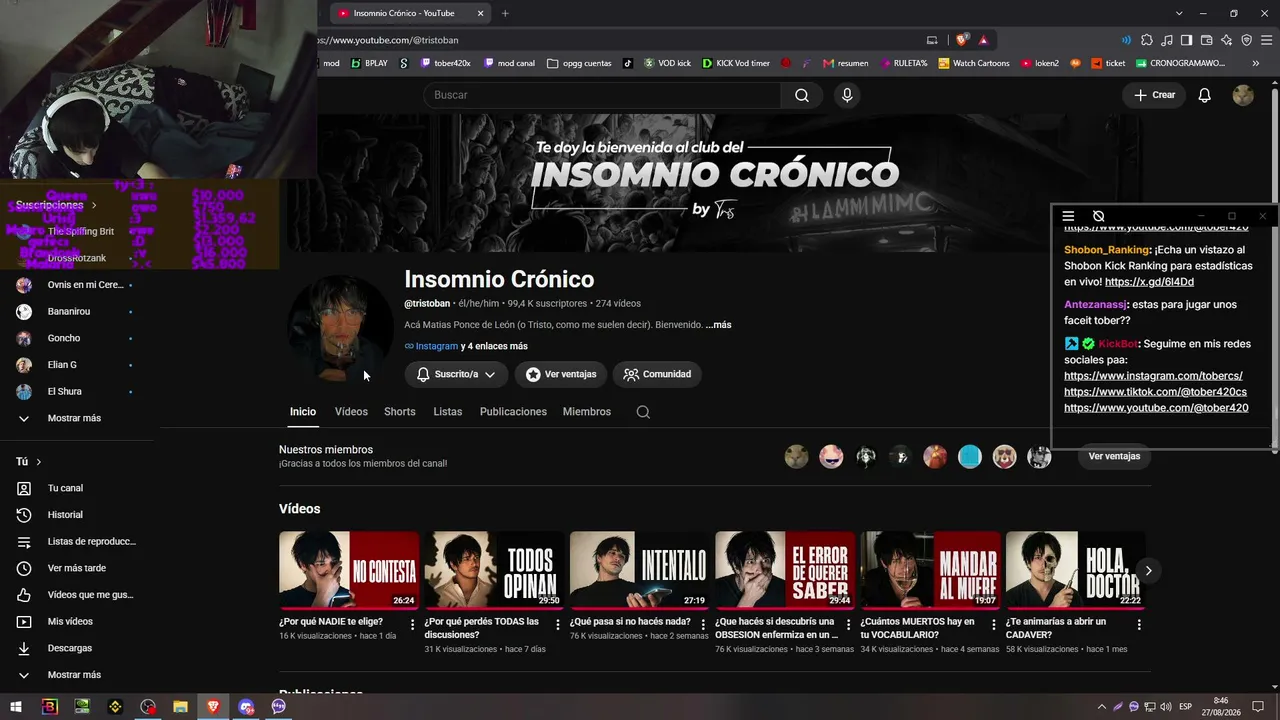
Task: Click the browser address bar URL
Action: click(388, 40)
